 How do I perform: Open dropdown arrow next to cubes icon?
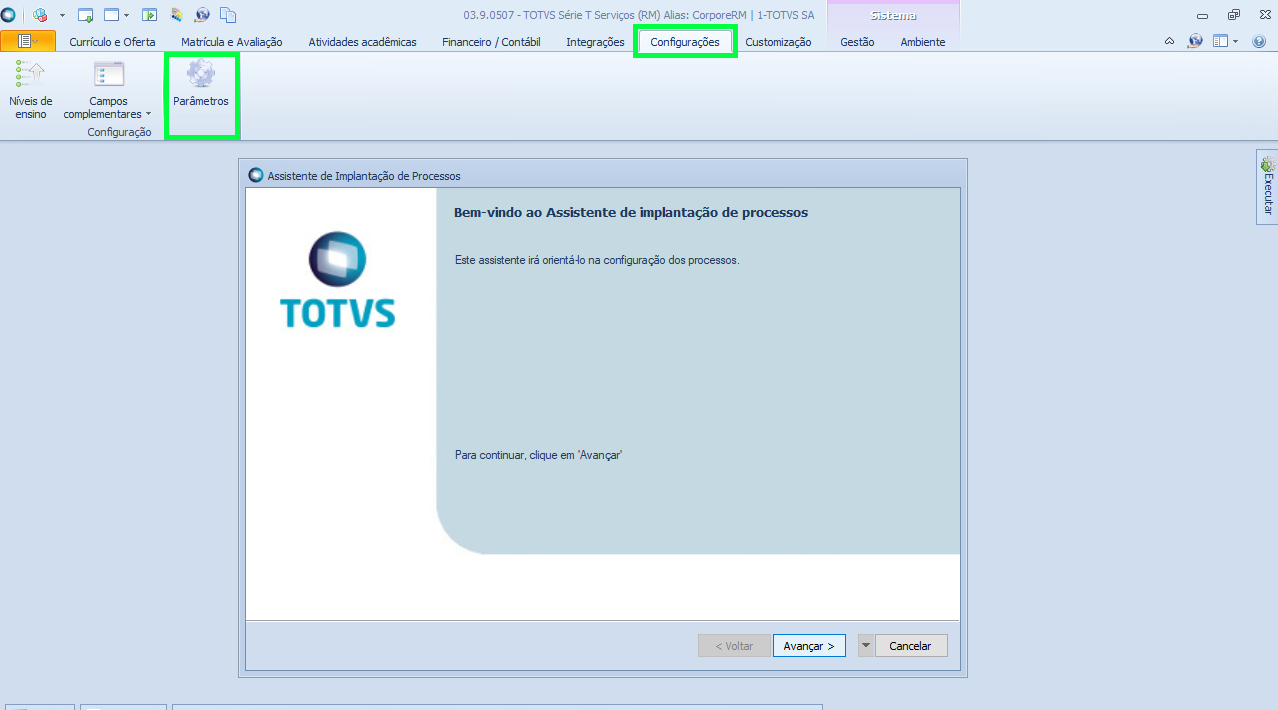pos(62,15)
